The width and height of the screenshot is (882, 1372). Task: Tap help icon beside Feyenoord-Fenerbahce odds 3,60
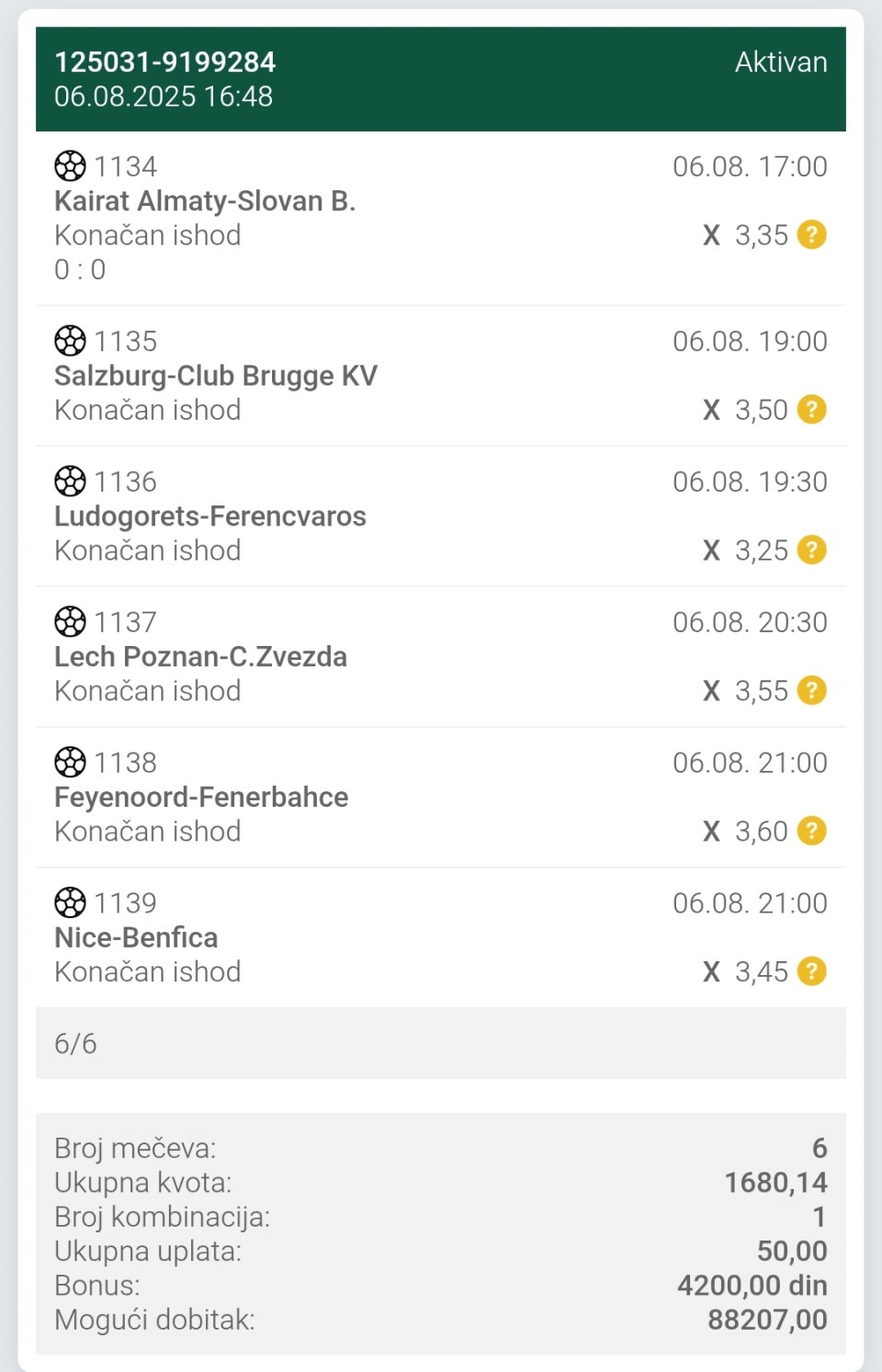pos(811,832)
